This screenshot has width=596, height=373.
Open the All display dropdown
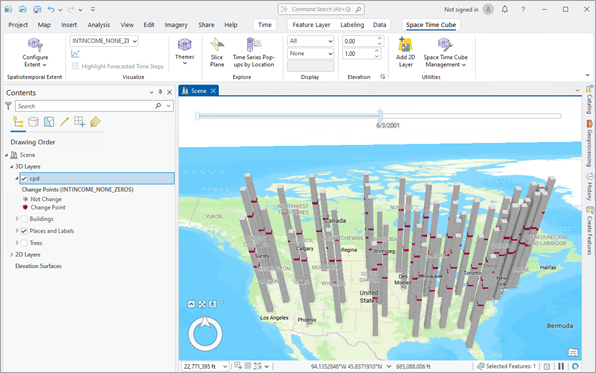click(311, 41)
